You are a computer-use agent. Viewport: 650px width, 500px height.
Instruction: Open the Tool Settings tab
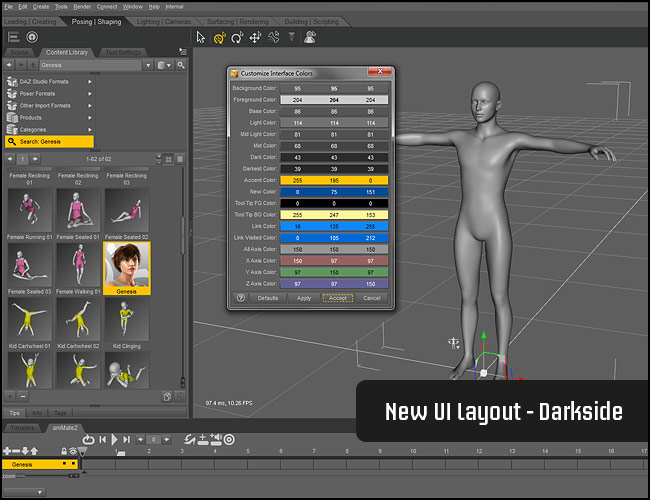tap(124, 52)
